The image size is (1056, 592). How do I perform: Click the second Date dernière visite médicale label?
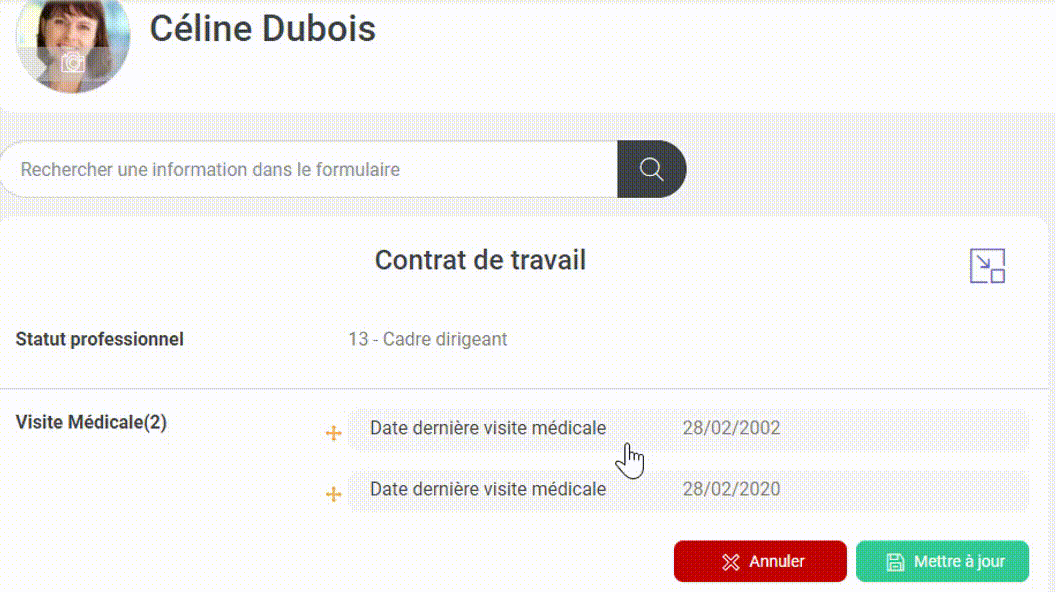tap(488, 490)
